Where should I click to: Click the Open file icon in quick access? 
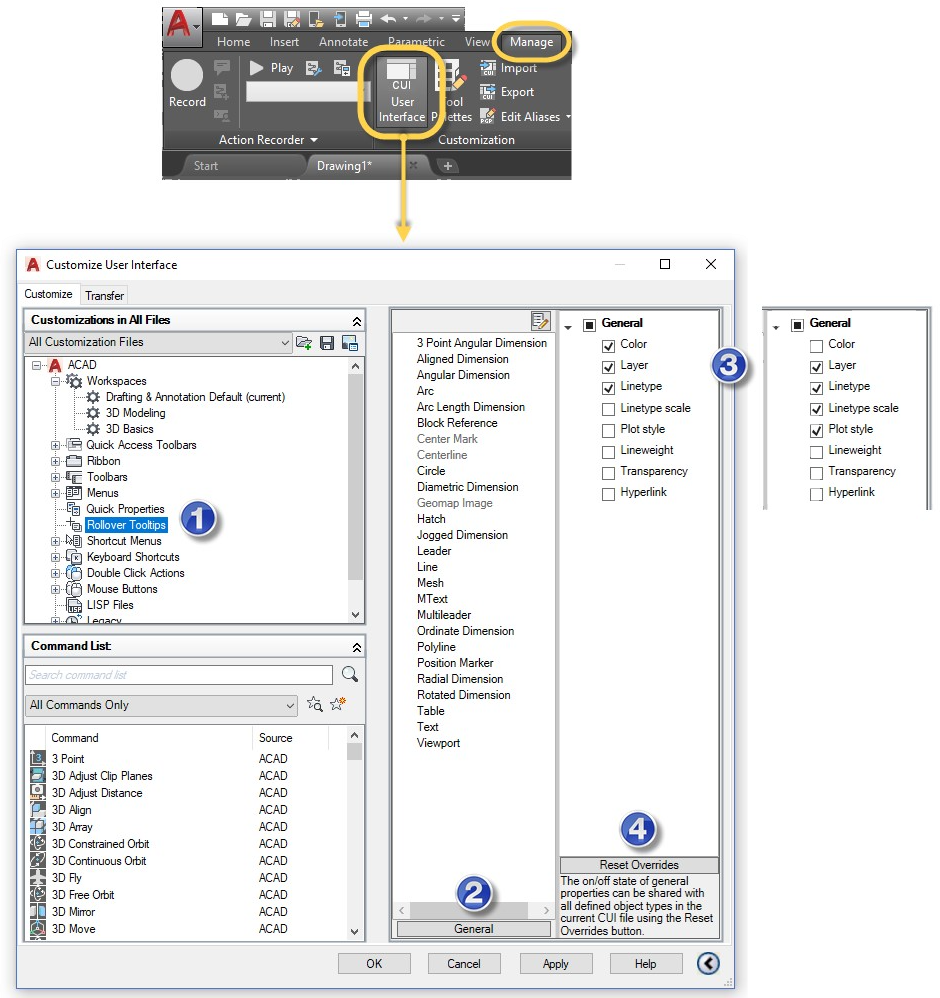(x=243, y=19)
